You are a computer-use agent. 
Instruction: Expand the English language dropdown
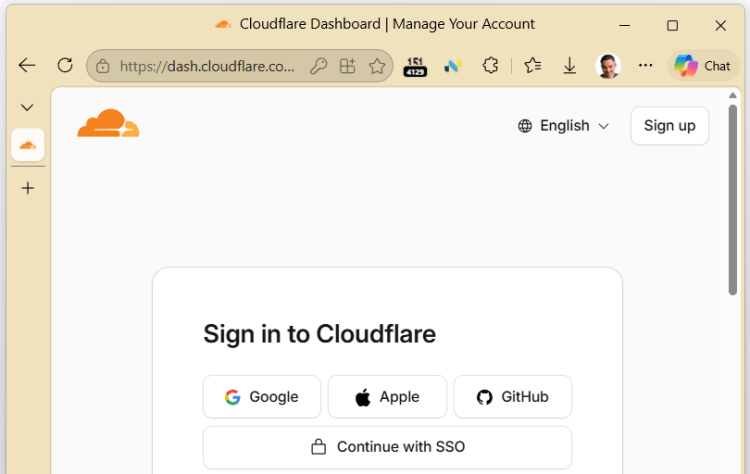563,126
